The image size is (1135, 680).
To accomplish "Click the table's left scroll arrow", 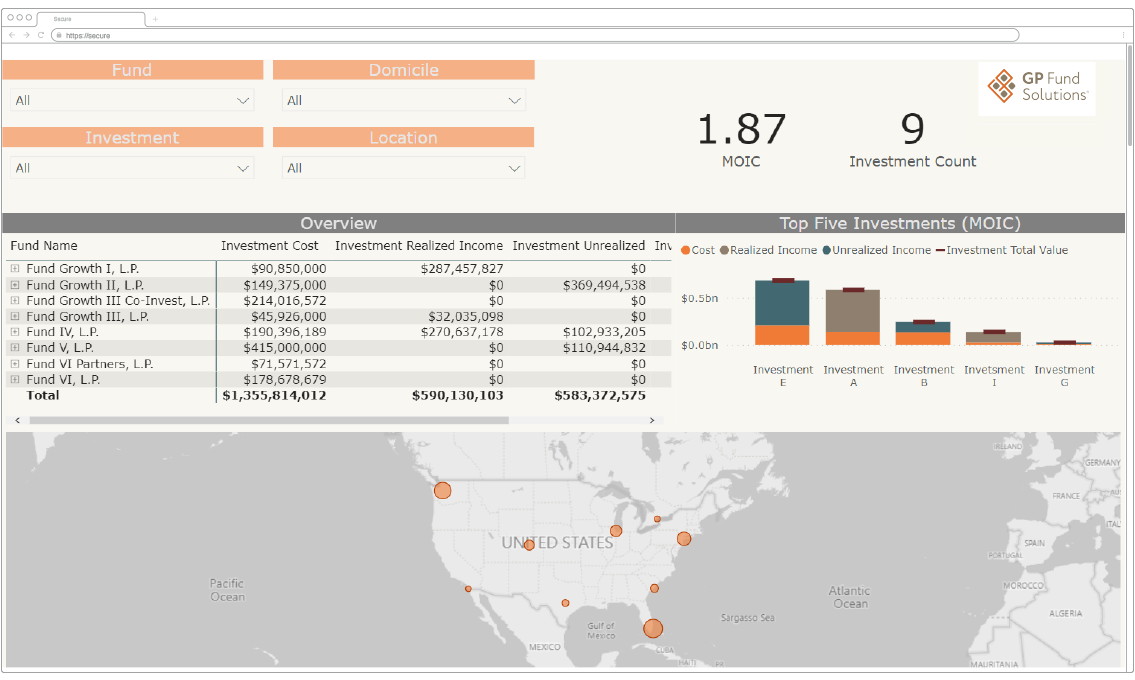I will click(x=17, y=420).
